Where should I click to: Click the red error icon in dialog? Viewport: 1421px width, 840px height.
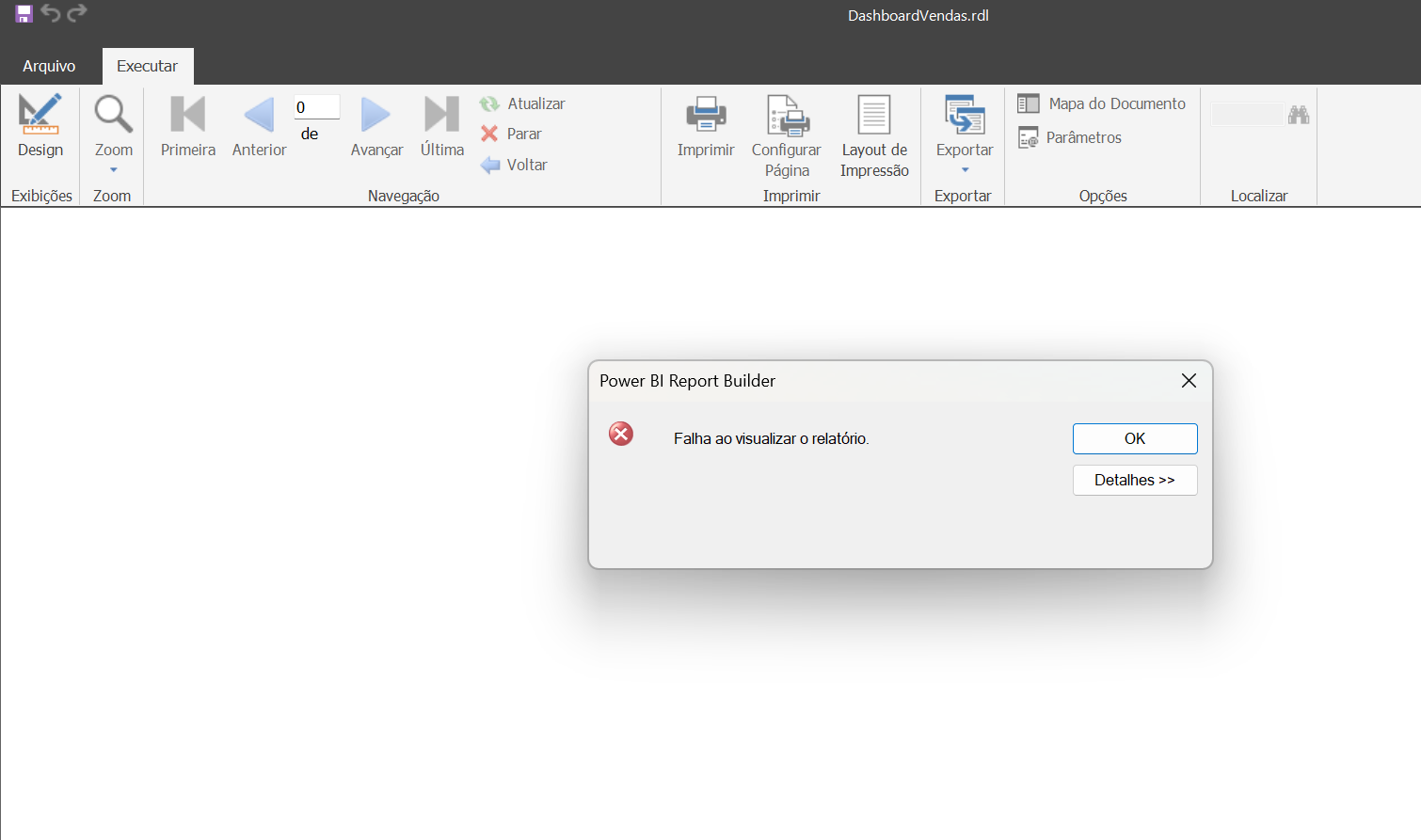[621, 434]
